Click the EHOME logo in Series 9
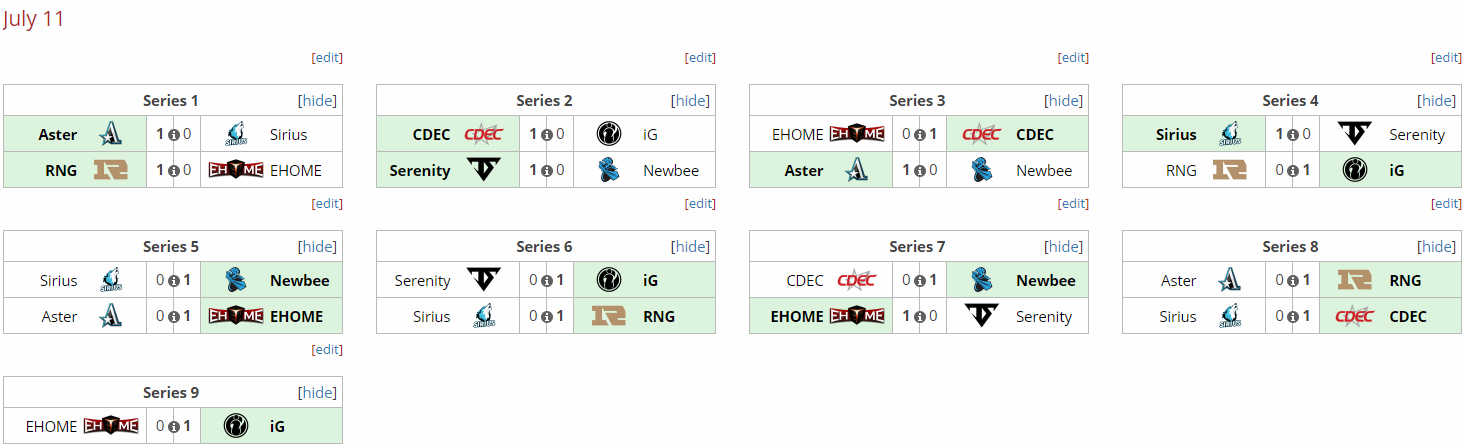This screenshot has height=445, width=1463. [110, 426]
